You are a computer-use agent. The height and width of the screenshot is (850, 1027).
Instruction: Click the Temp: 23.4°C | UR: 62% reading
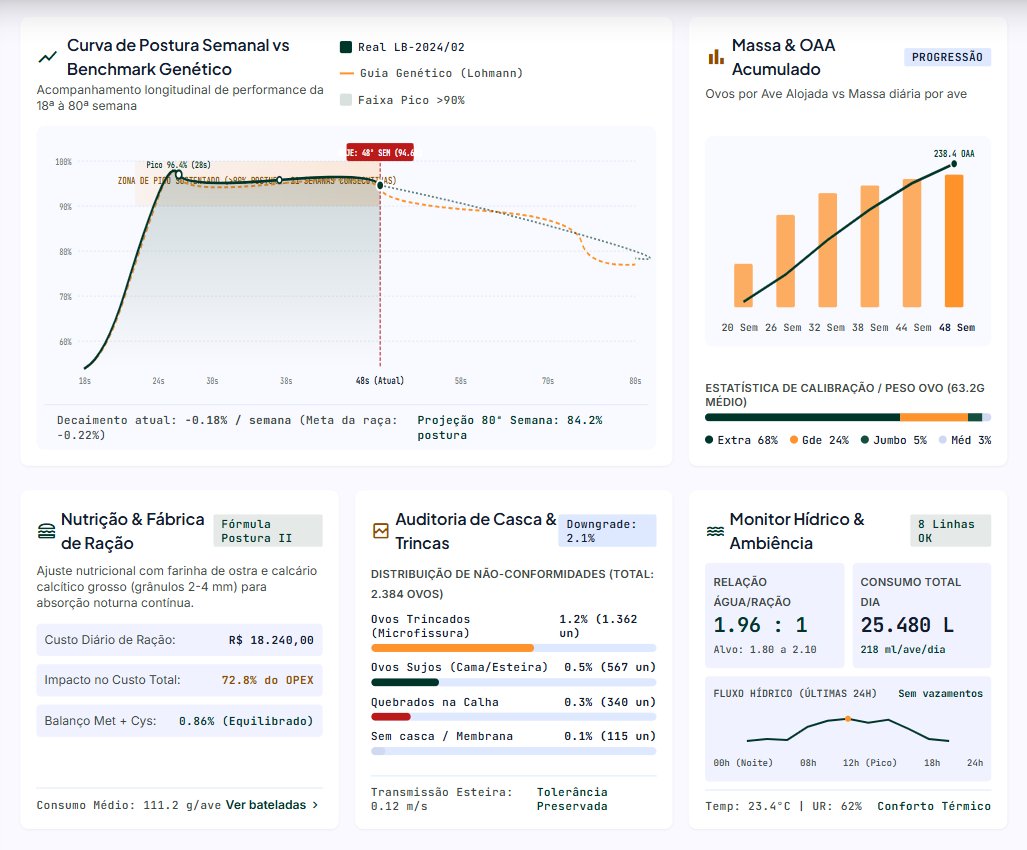pyautogui.click(x=783, y=806)
